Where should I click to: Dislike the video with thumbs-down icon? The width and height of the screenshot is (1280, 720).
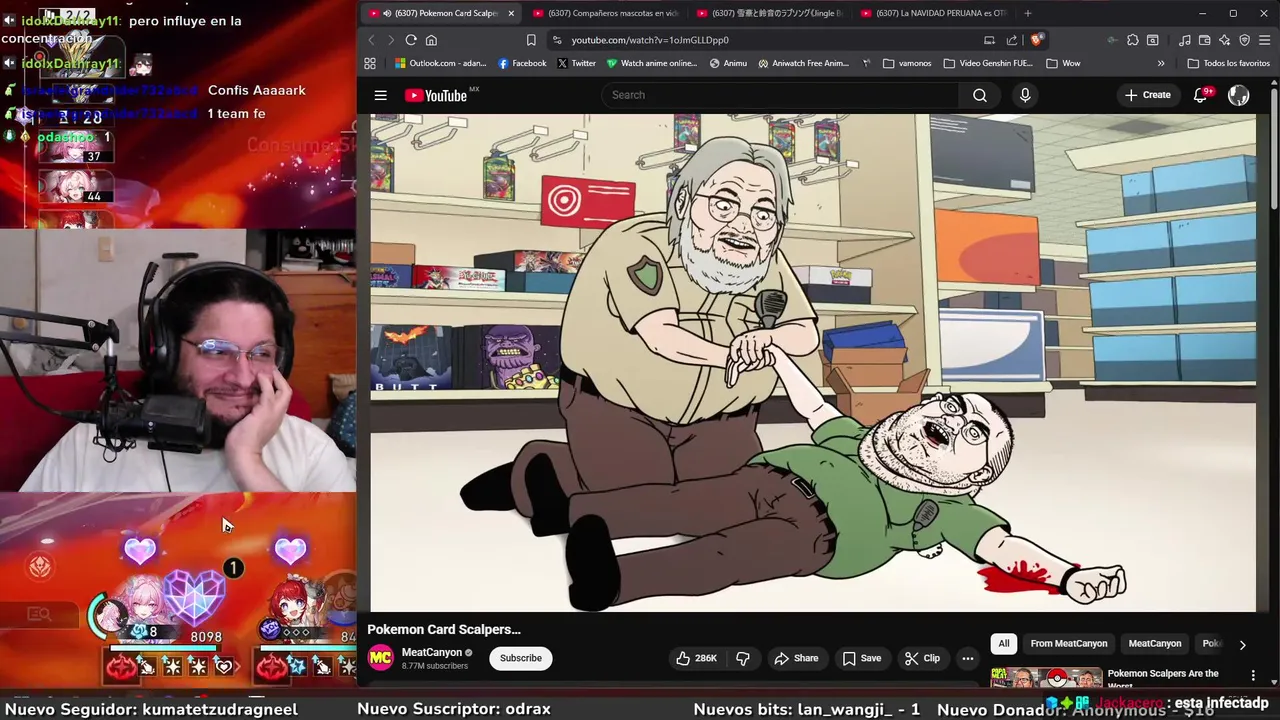(743, 658)
